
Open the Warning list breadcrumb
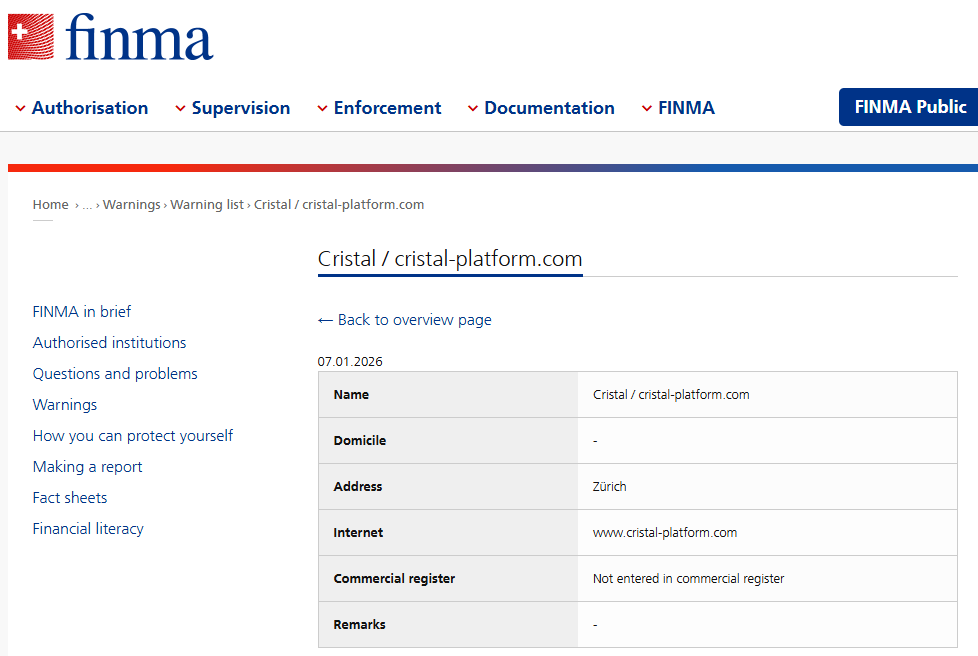tap(207, 205)
